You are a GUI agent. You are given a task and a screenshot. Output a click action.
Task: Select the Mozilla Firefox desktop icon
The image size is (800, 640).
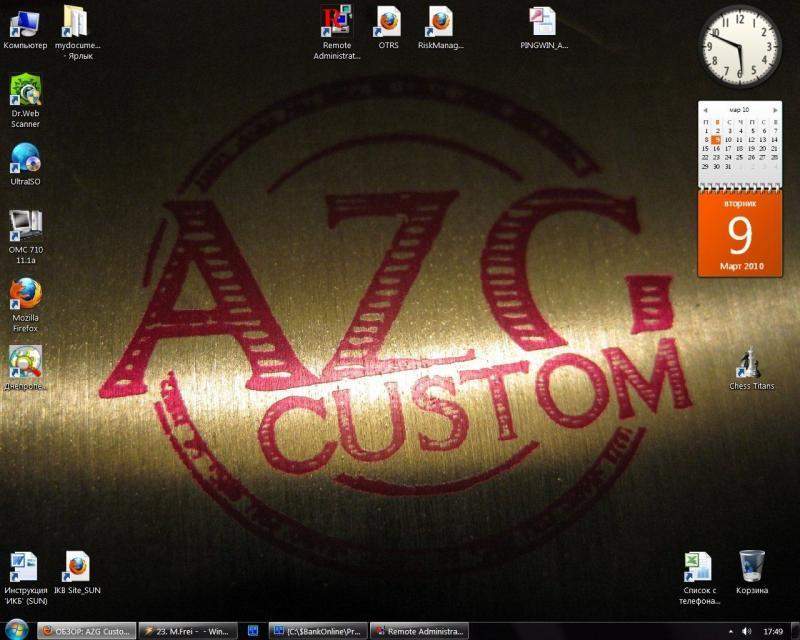(x=25, y=305)
